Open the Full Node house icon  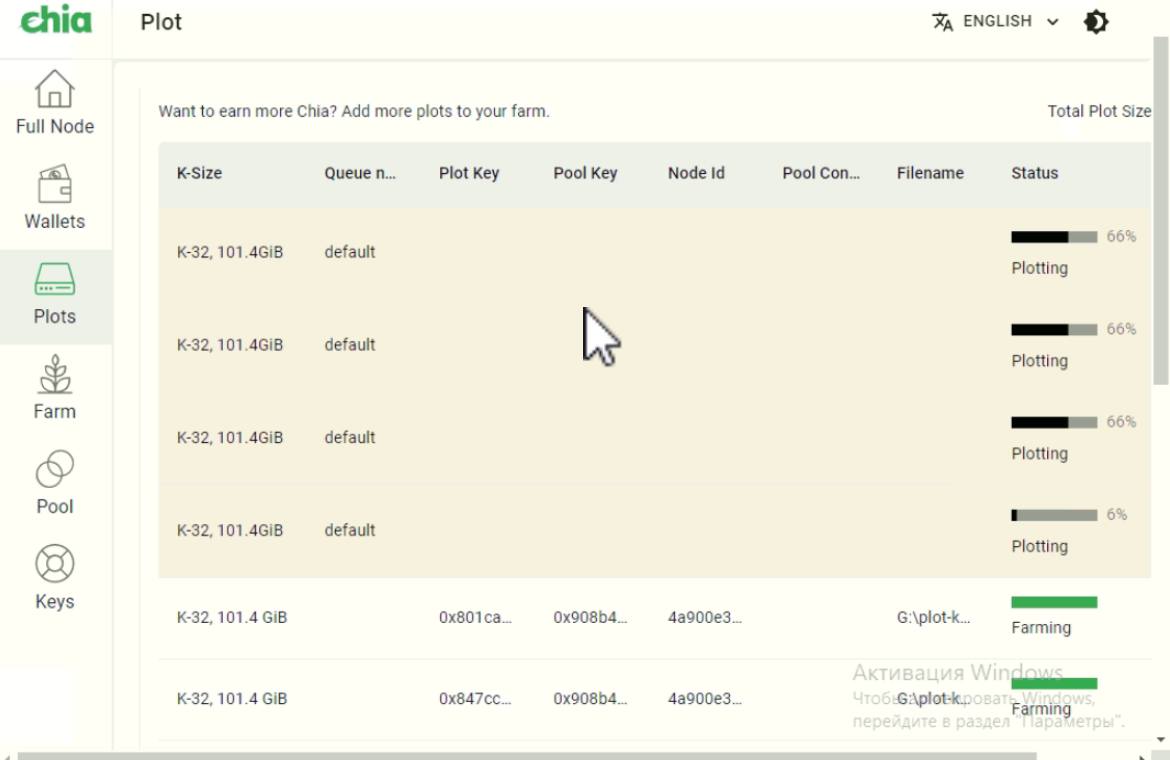click(54, 89)
